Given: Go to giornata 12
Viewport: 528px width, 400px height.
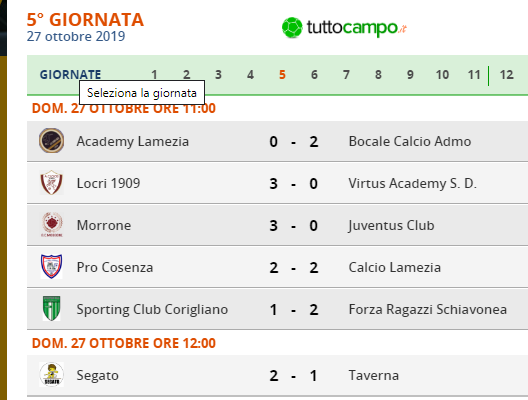Looking at the screenshot, I should (506, 74).
